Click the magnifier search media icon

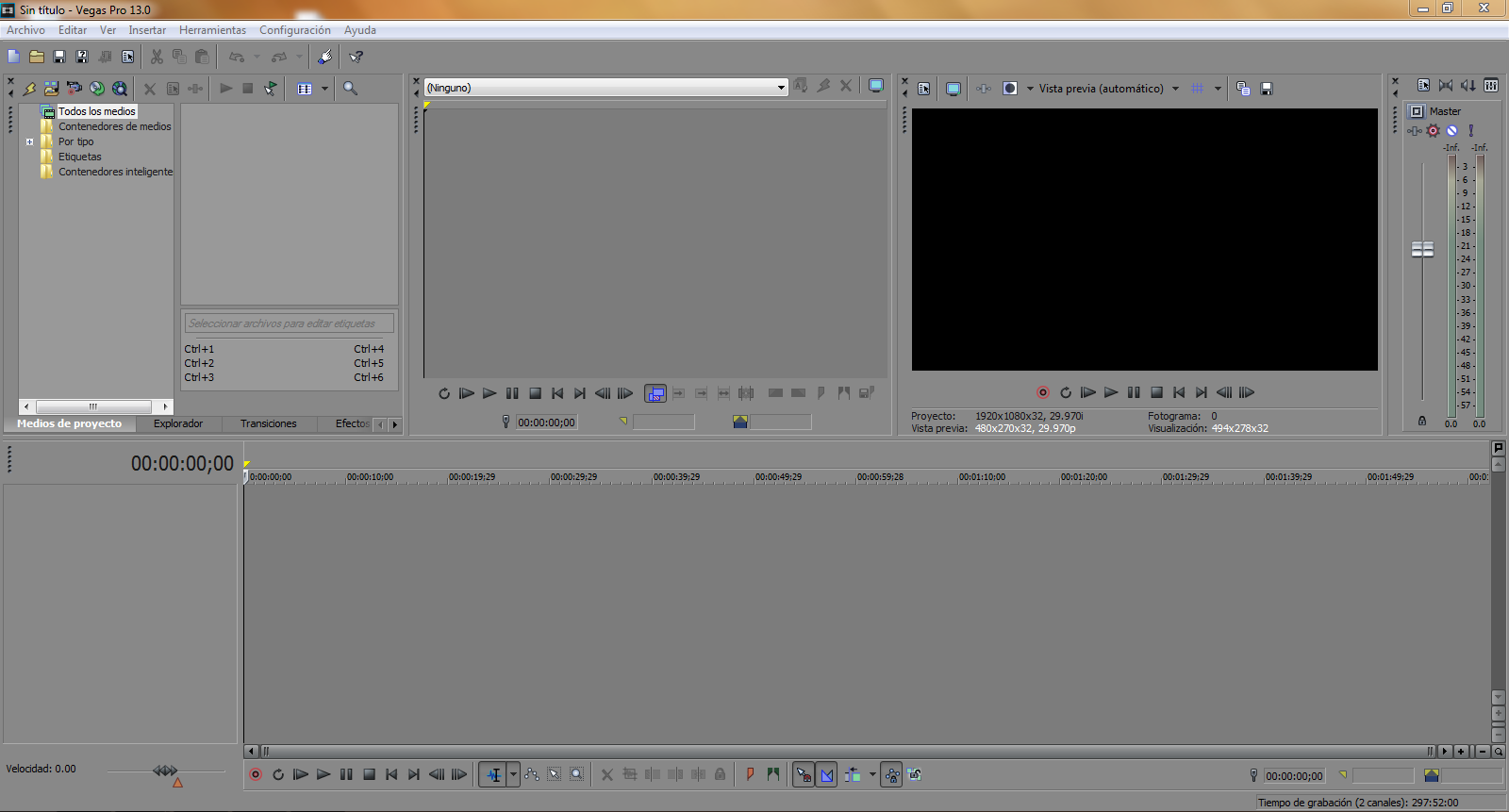pos(350,89)
